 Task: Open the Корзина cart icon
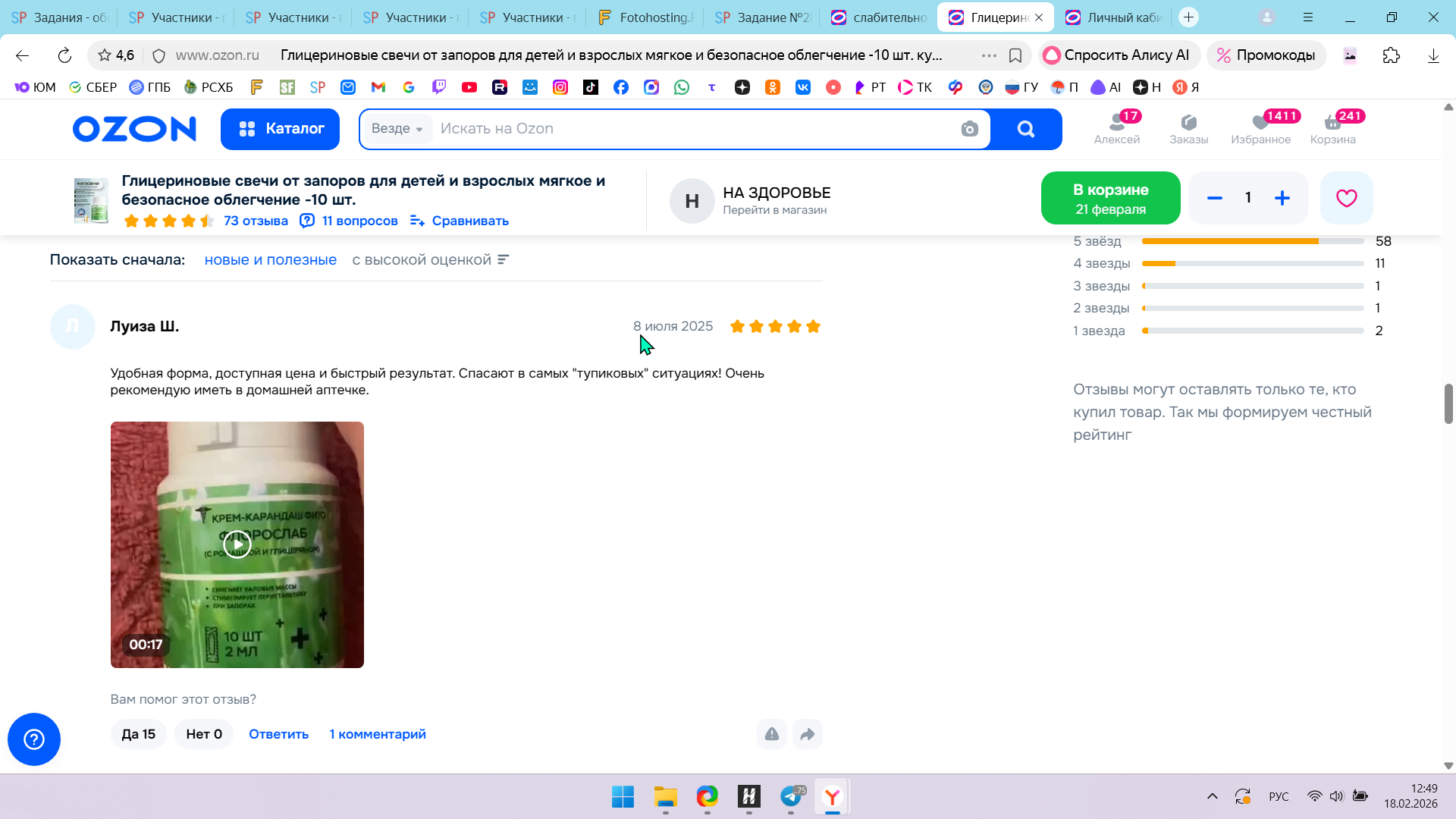[1332, 127]
